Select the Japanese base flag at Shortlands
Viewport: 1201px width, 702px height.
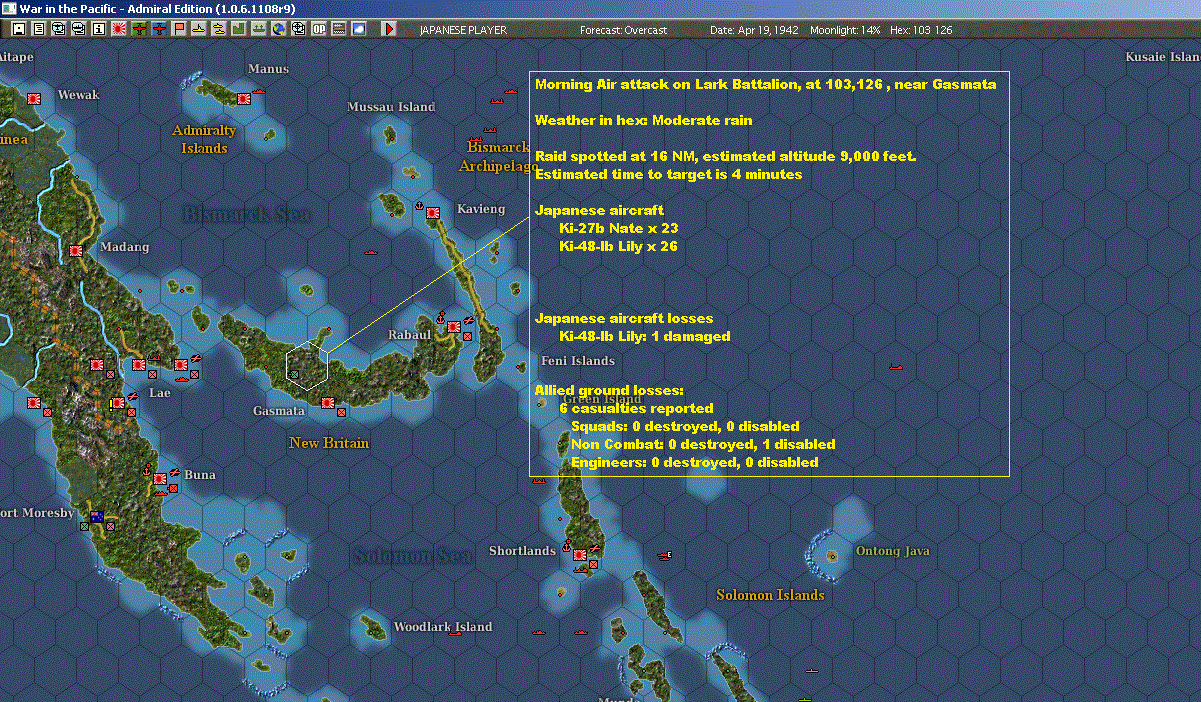tap(579, 555)
